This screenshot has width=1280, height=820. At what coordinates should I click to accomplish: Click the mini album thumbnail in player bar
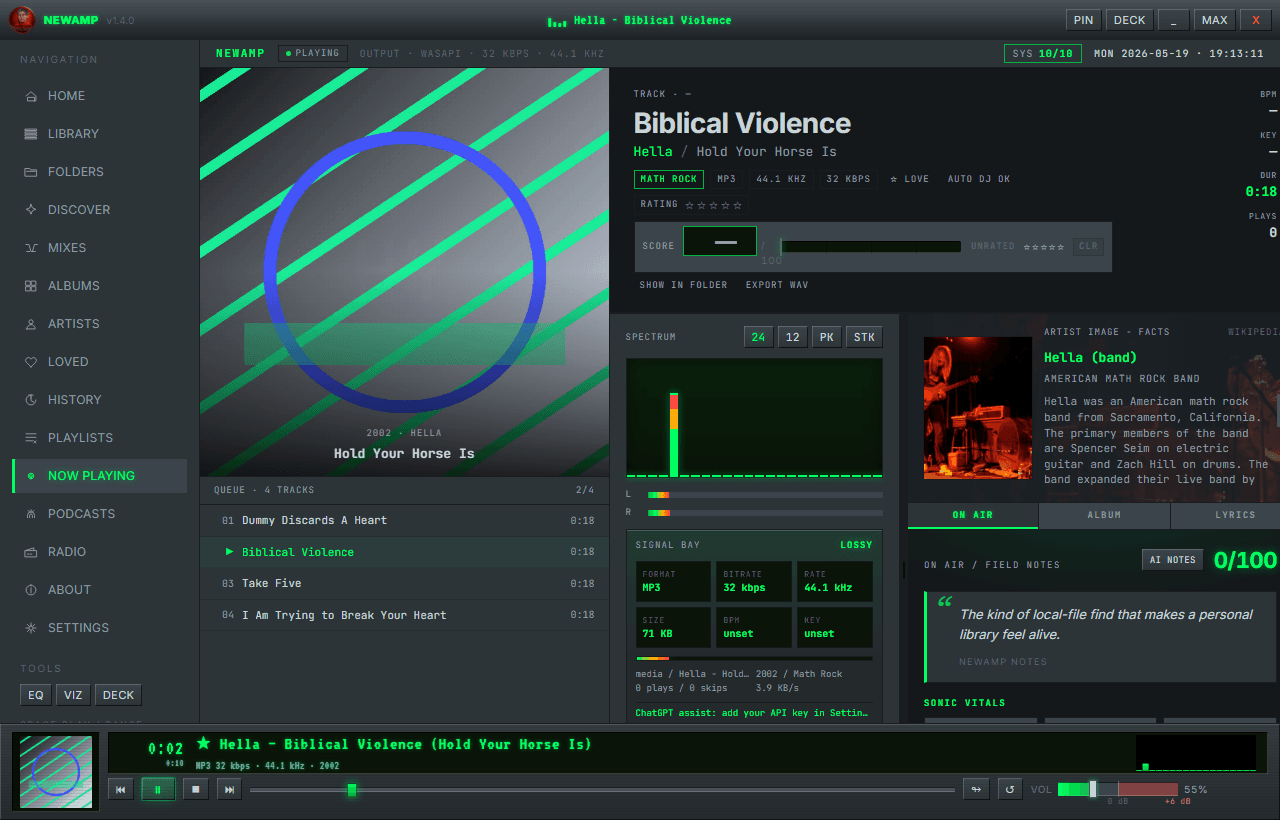point(56,772)
